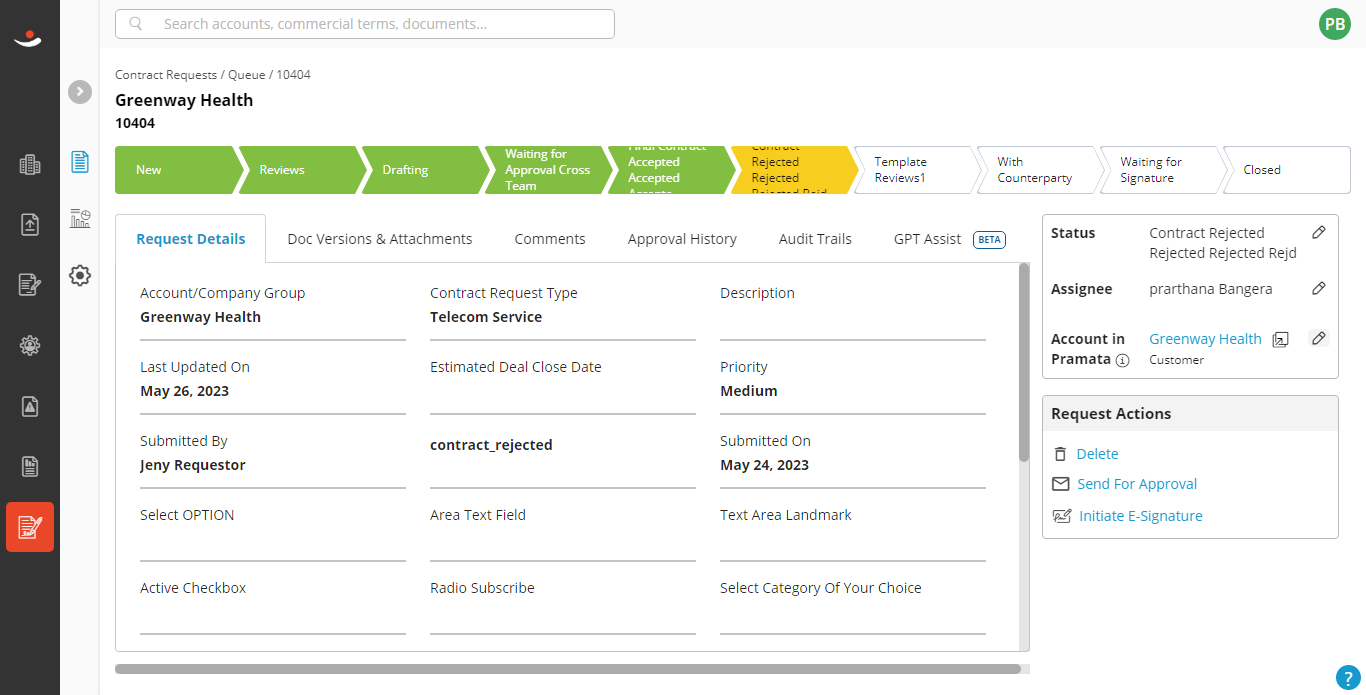Select the highlighted contract requests sidebar icon
This screenshot has height=695, width=1366.
tap(30, 527)
